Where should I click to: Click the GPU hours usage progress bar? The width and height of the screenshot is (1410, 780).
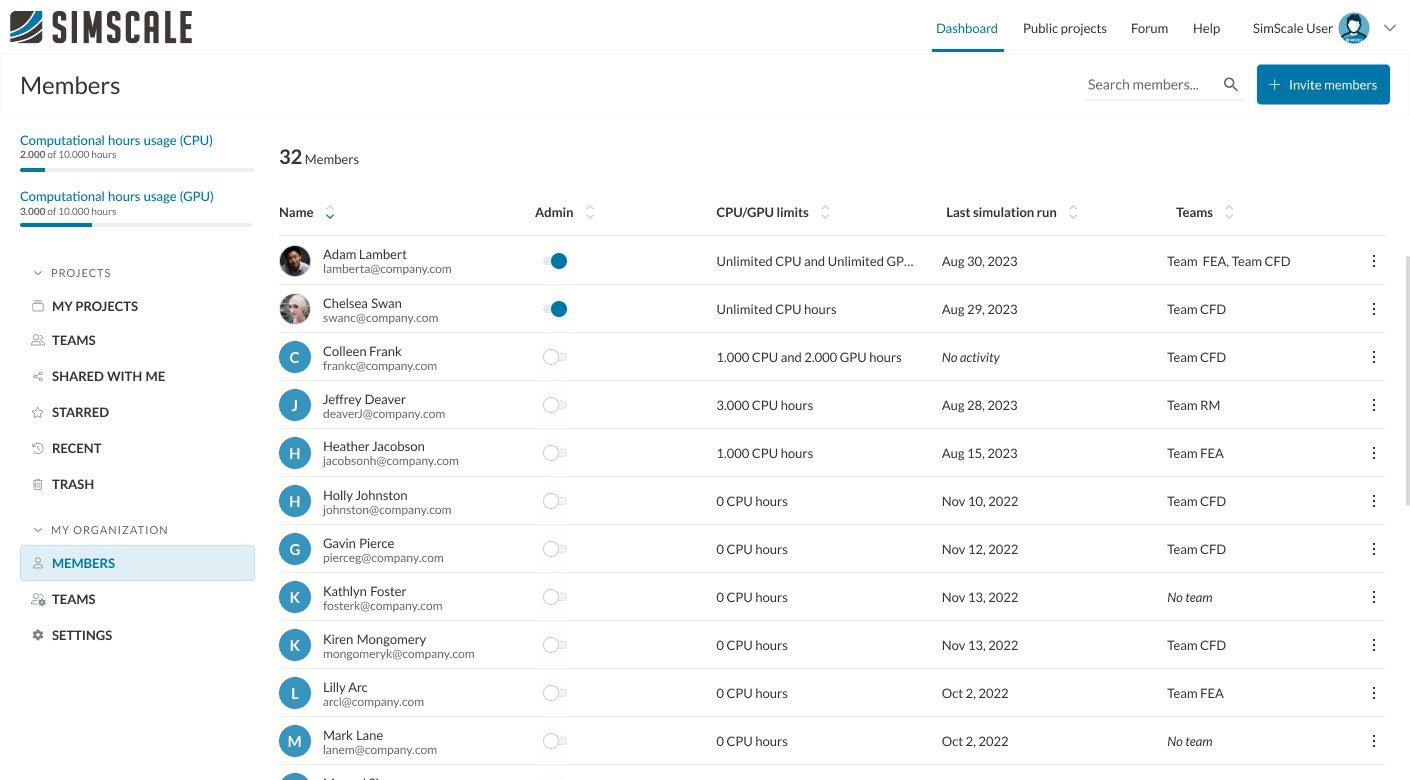[x=137, y=225]
